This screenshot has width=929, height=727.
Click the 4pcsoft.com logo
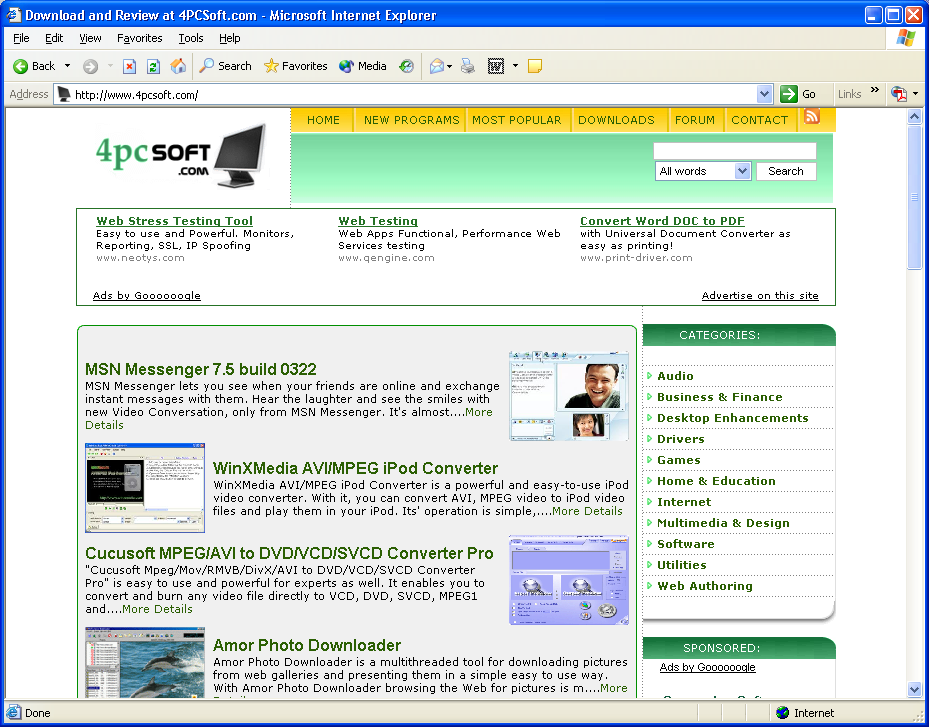[x=181, y=156]
